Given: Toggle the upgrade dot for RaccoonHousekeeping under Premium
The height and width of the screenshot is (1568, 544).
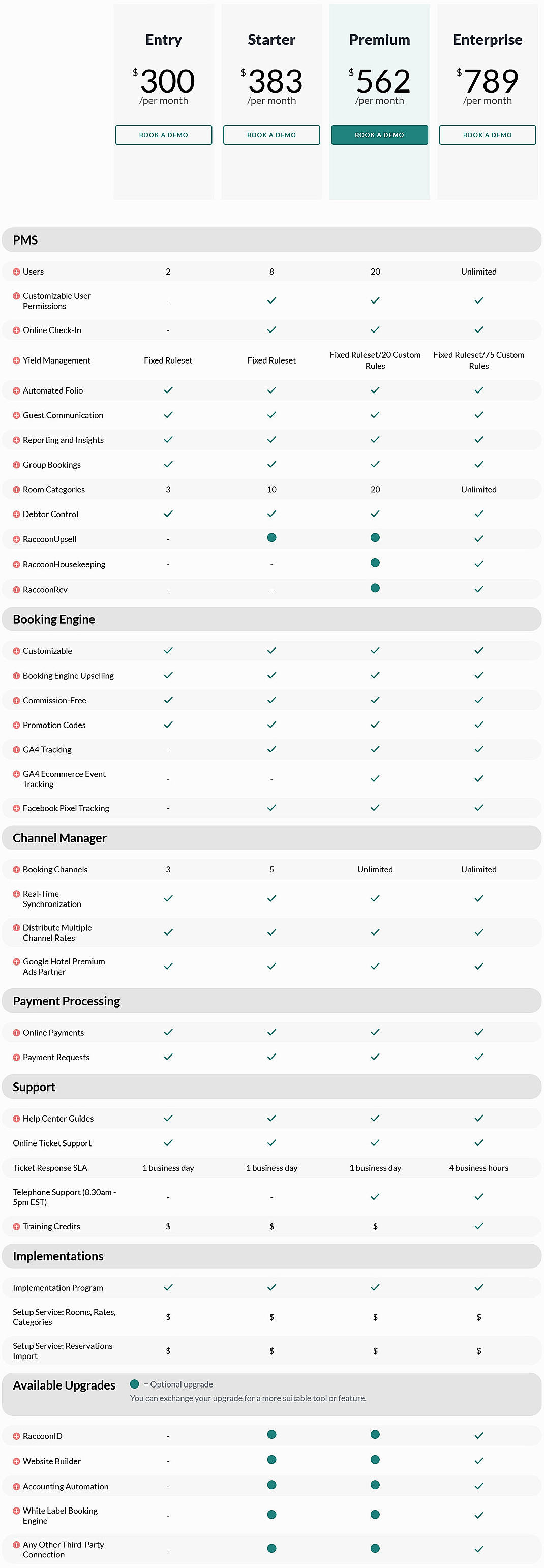Looking at the screenshot, I should [x=375, y=563].
